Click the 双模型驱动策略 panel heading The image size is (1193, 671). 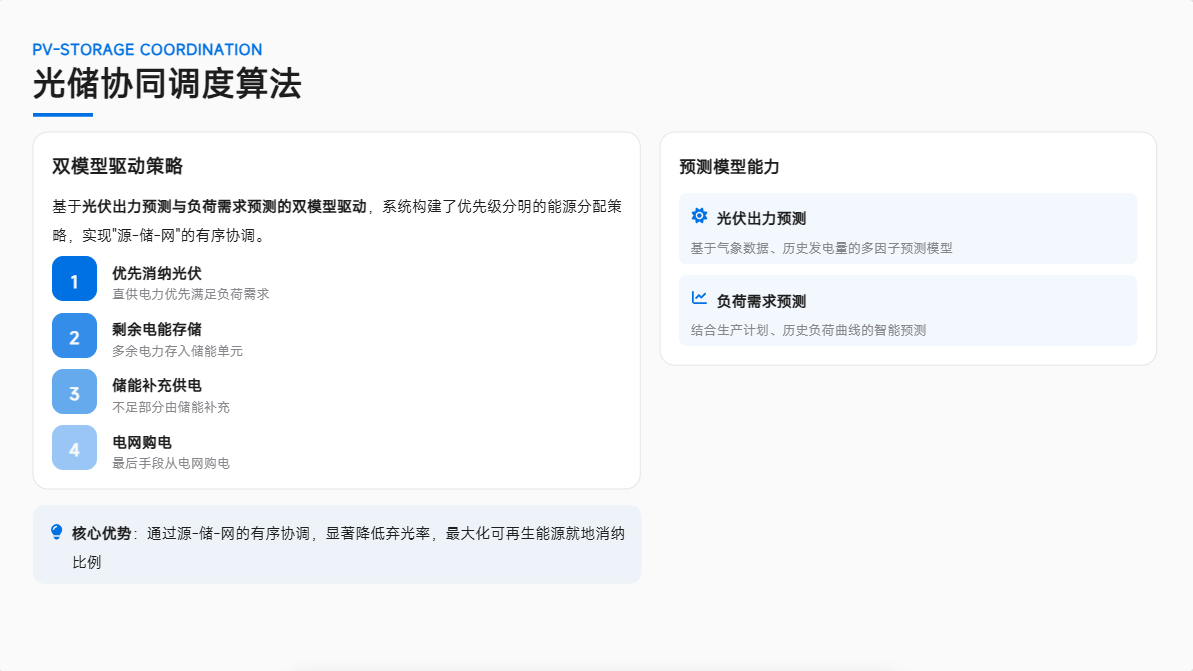pyautogui.click(x=117, y=166)
